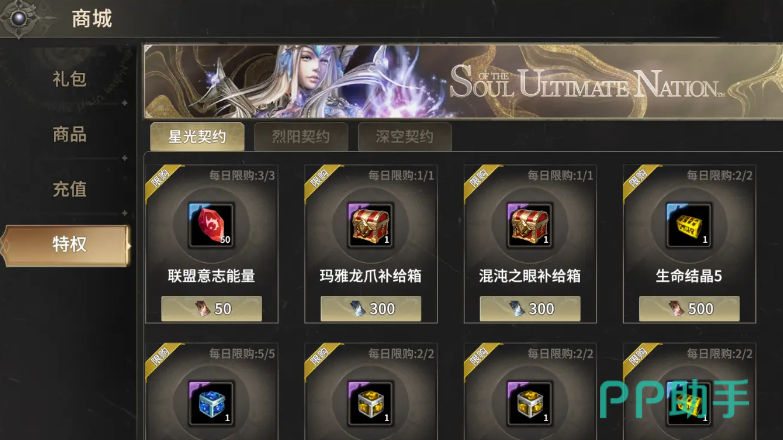
Task: Switch to the 烈阳契约 tab
Action: [x=301, y=136]
